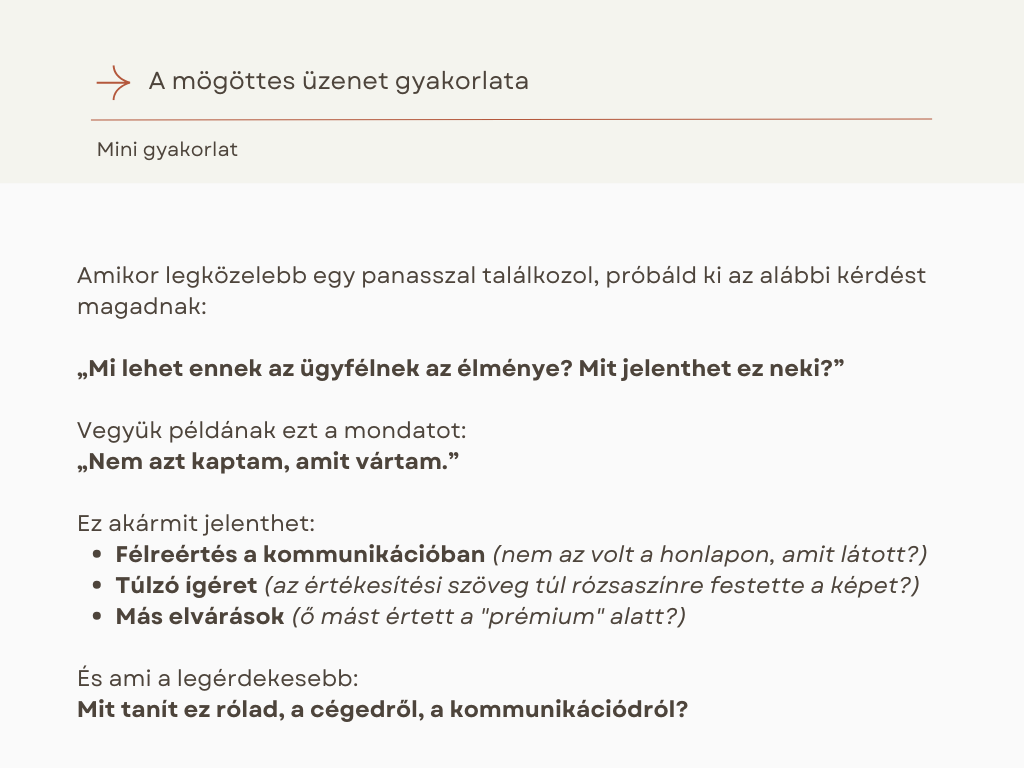Click the italic note about "értékesítési szöveg"
The image size is (1024, 768).
click(x=592, y=585)
